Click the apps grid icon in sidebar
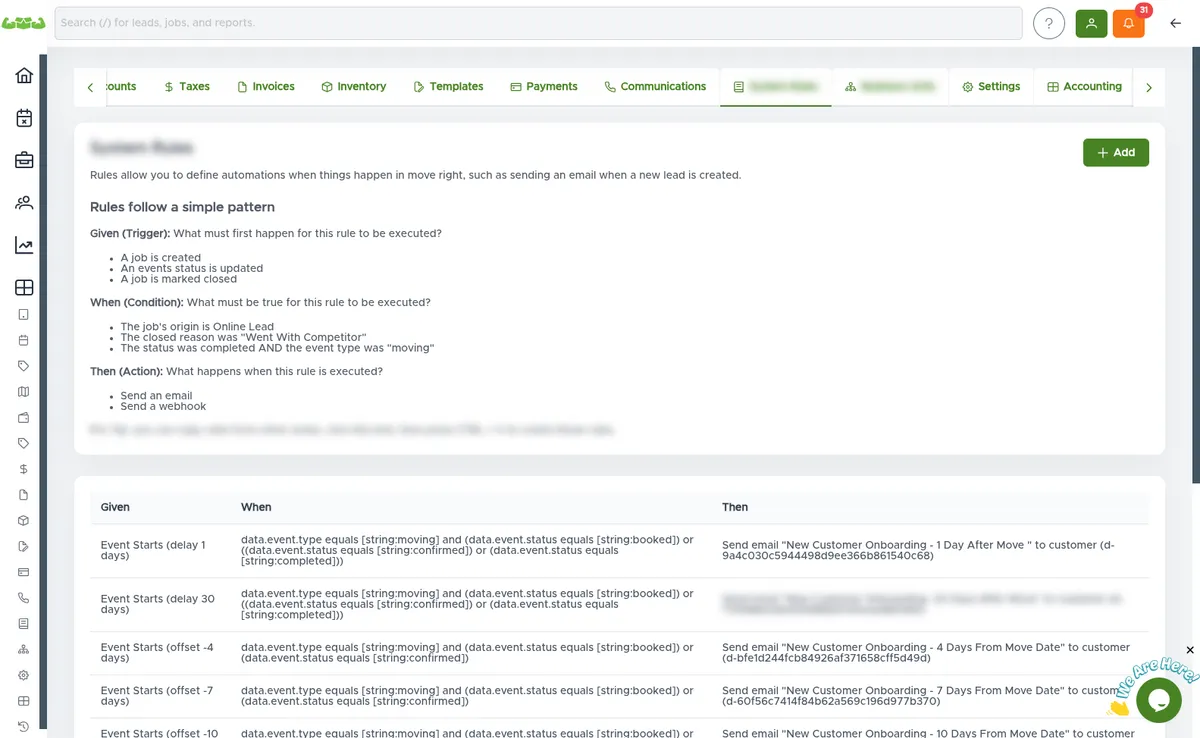 pos(23,287)
